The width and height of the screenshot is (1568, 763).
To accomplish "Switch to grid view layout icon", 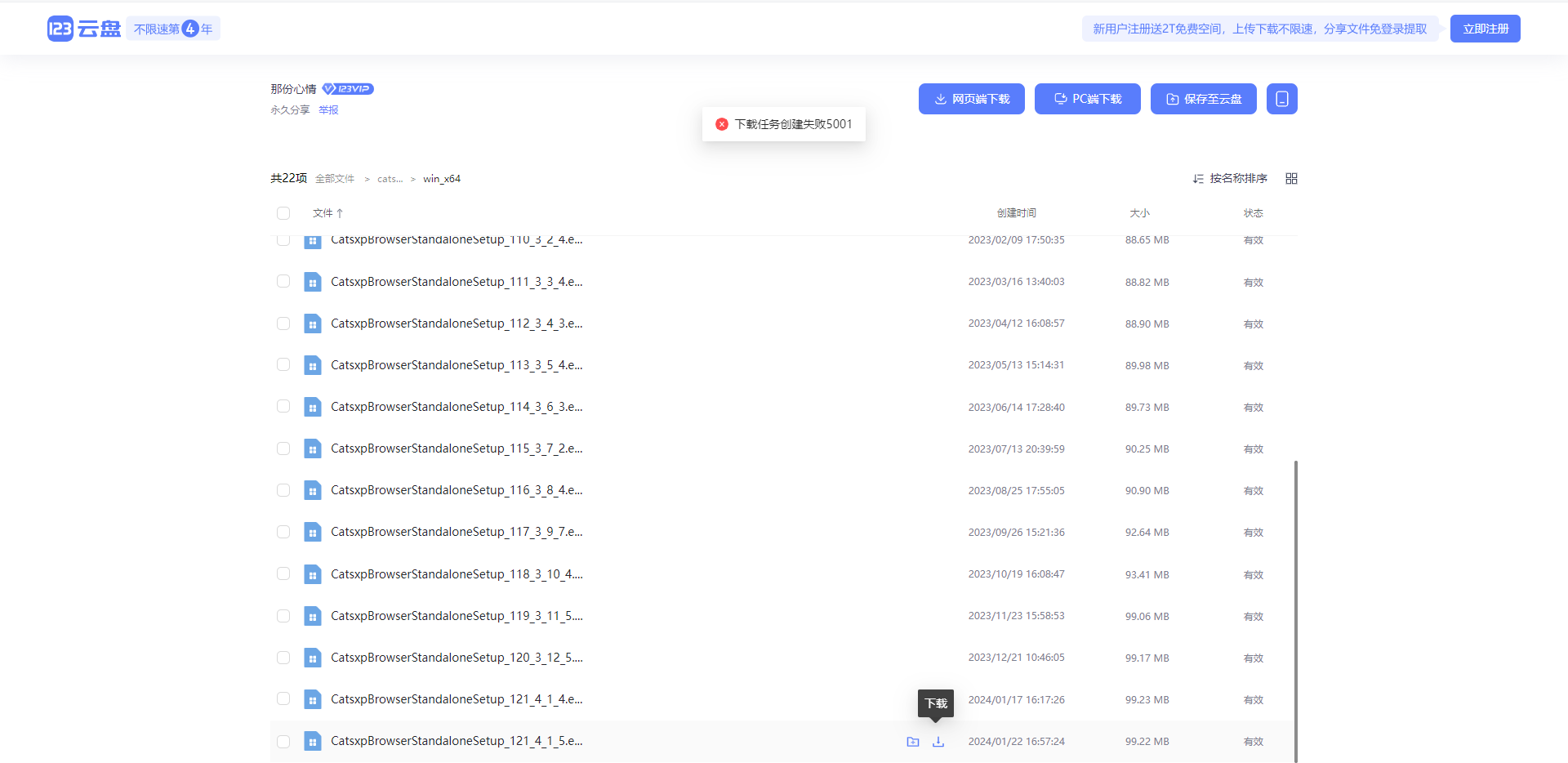I will click(1291, 178).
